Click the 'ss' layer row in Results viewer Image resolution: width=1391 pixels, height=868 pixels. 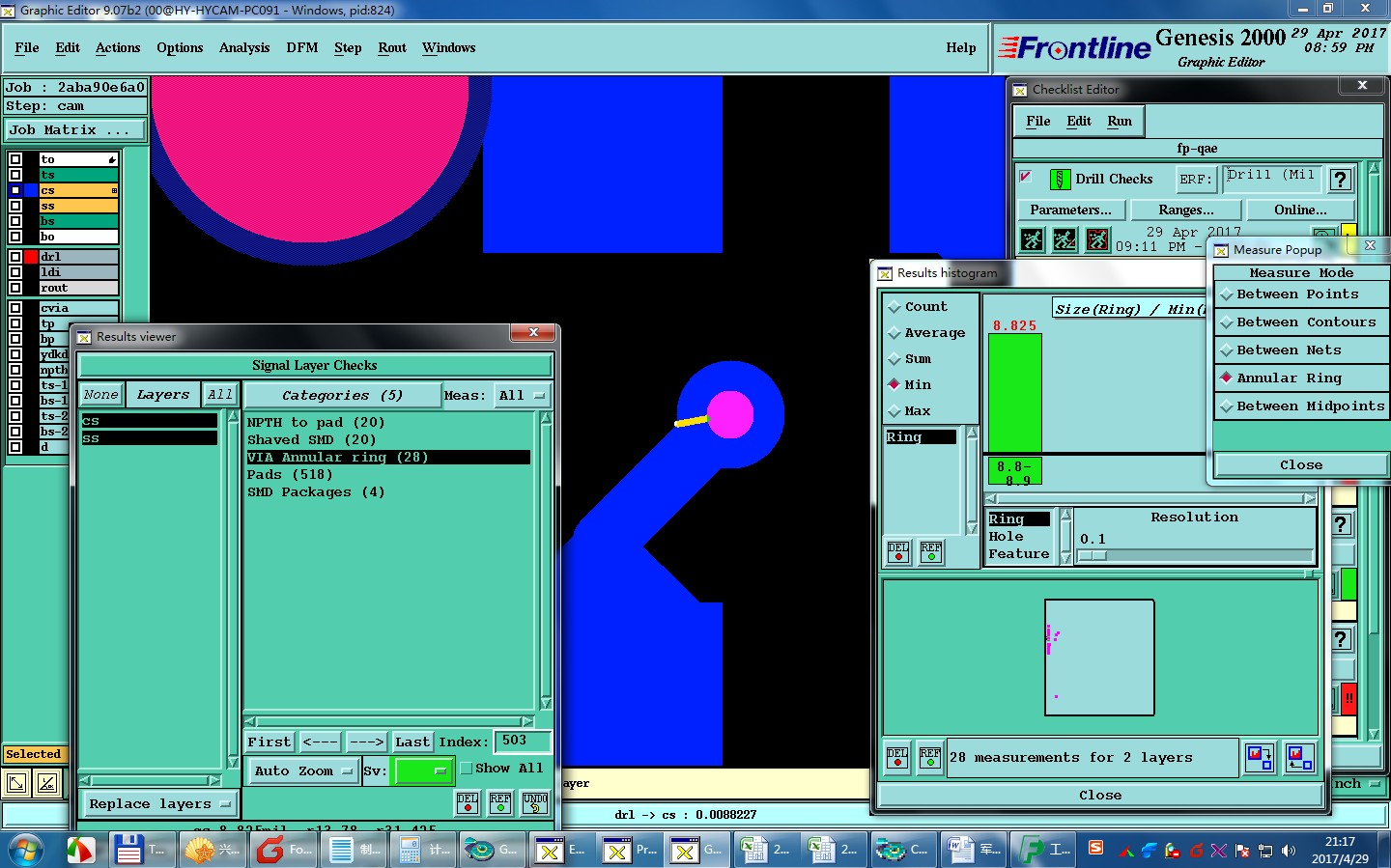point(149,438)
